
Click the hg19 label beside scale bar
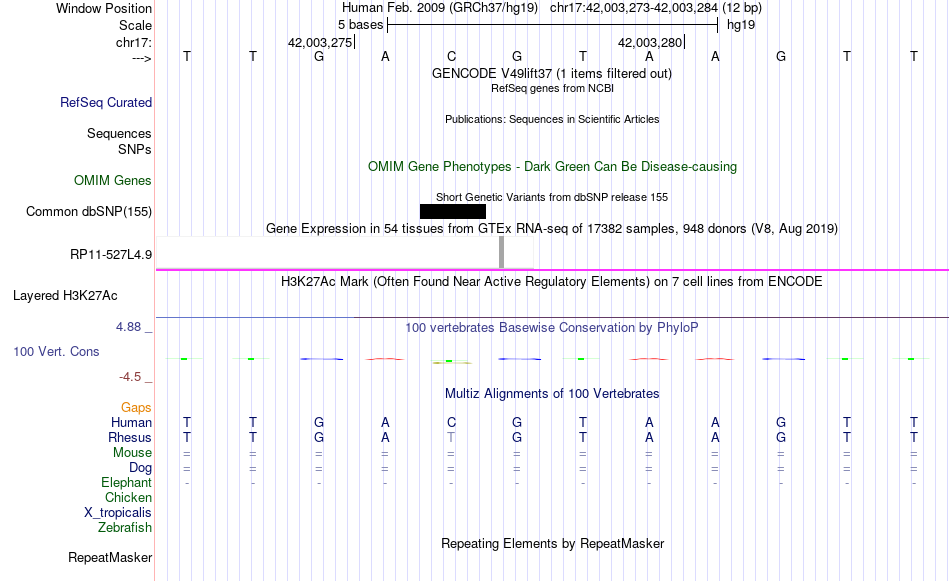741,25
